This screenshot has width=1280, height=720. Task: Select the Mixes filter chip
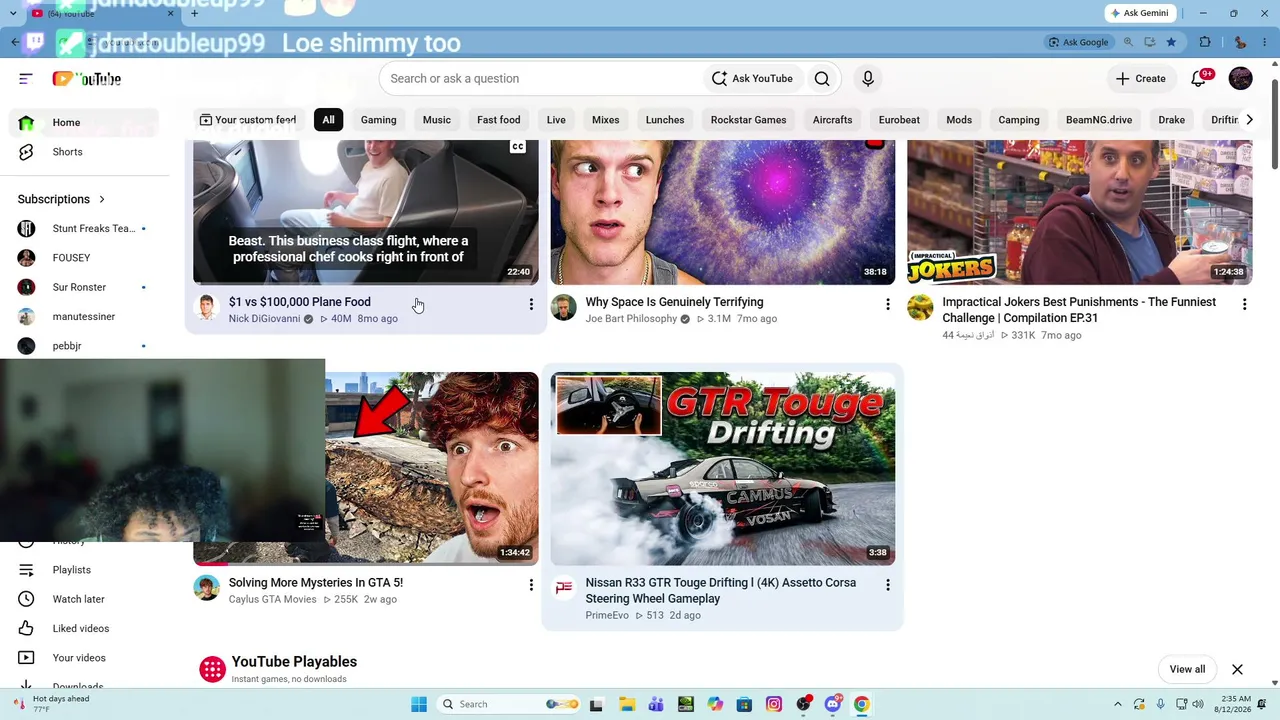[x=606, y=120]
